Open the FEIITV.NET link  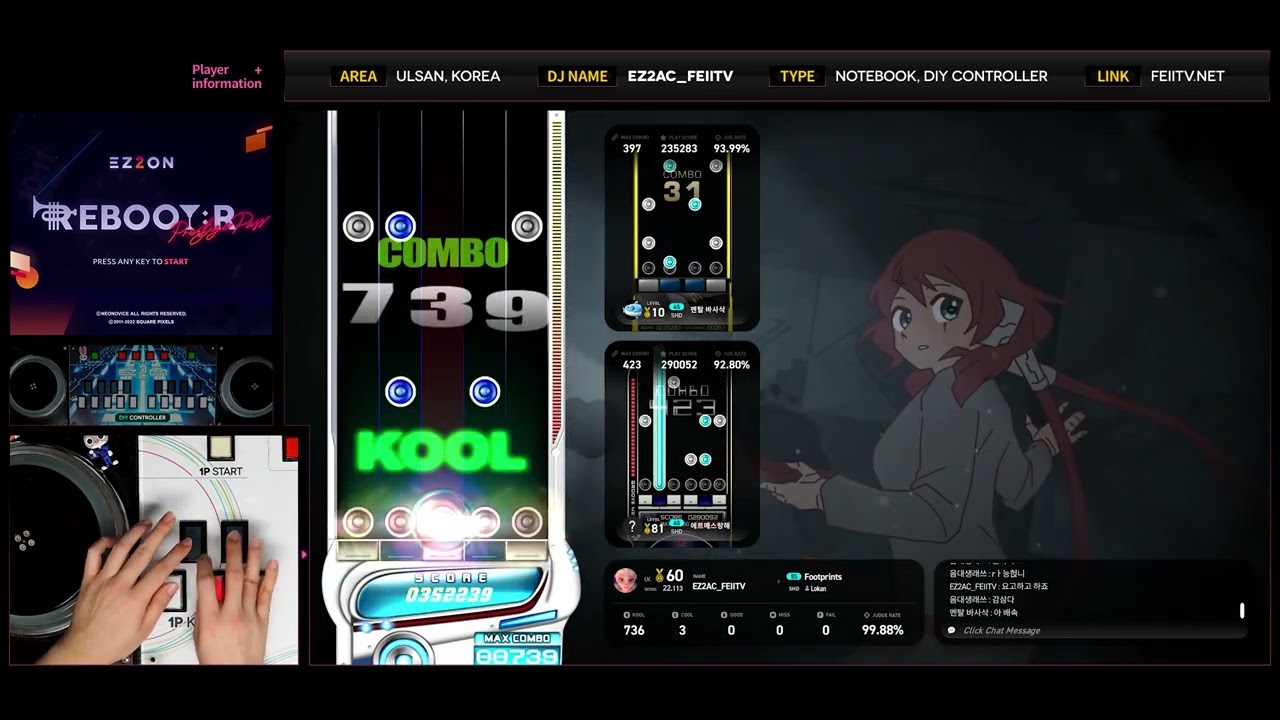1187,76
